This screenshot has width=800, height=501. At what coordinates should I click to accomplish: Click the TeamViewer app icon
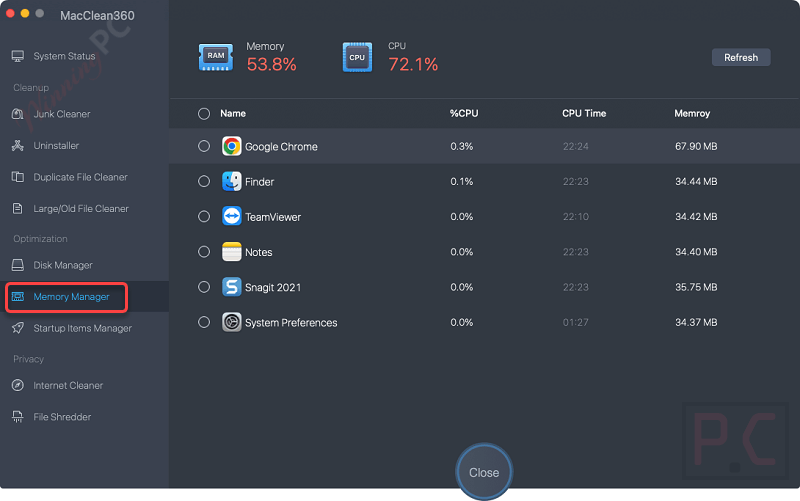(232, 217)
